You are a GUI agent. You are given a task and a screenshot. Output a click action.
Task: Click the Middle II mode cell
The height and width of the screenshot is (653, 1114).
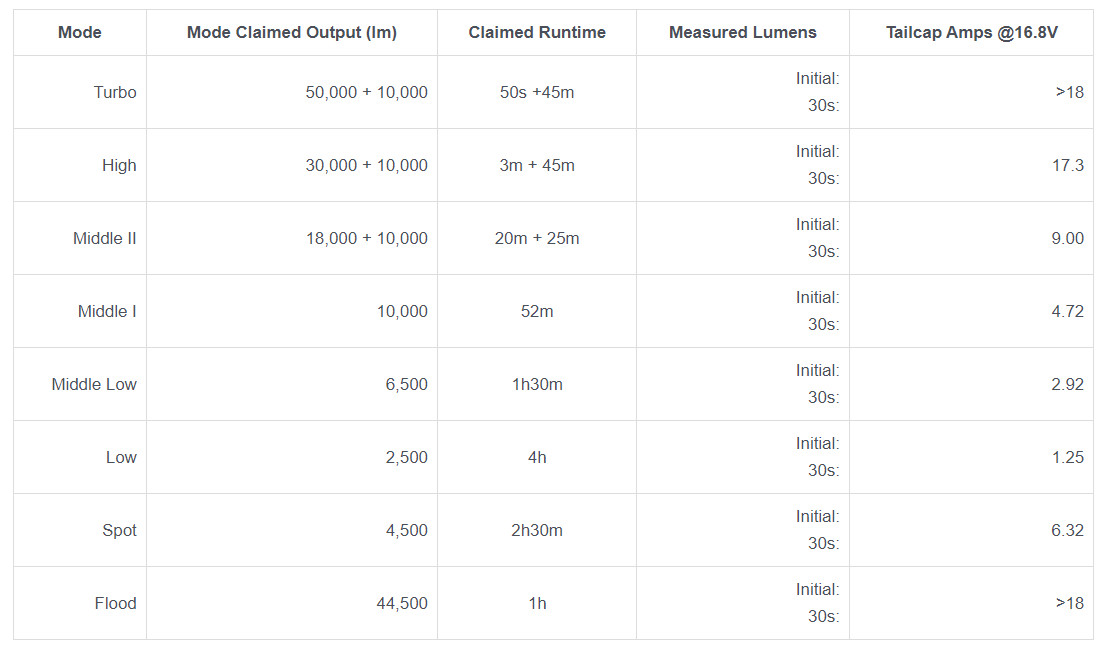[x=105, y=238]
